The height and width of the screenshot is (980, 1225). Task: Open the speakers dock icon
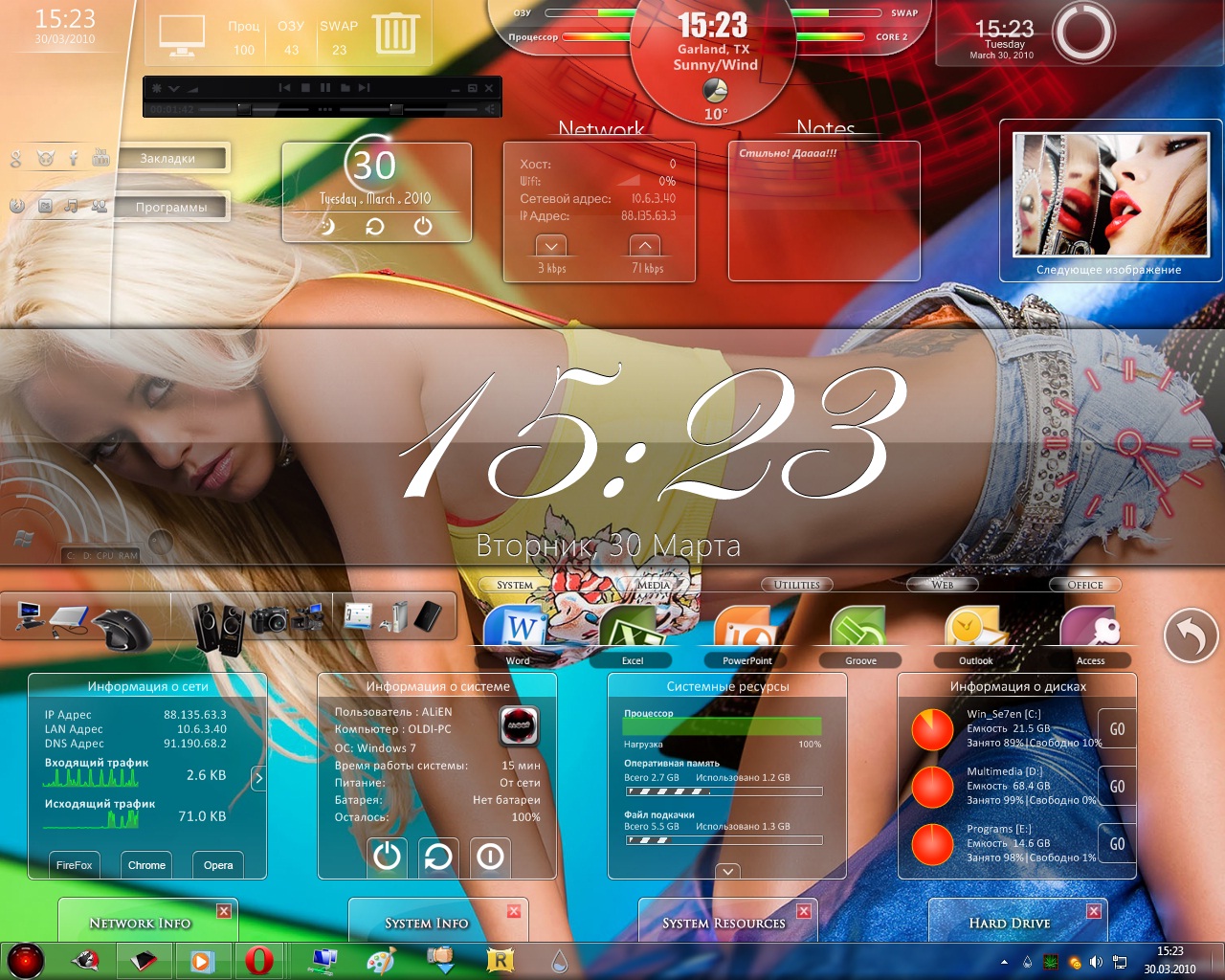218,627
